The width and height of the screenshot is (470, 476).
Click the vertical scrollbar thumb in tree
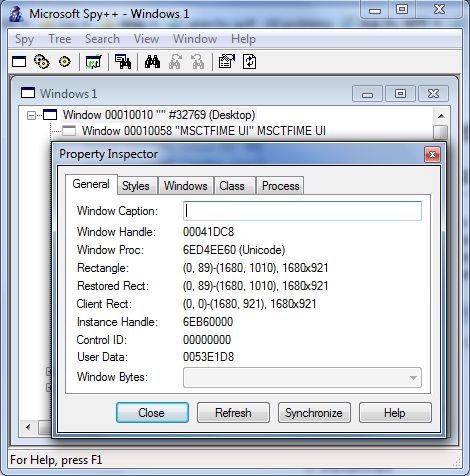441,132
